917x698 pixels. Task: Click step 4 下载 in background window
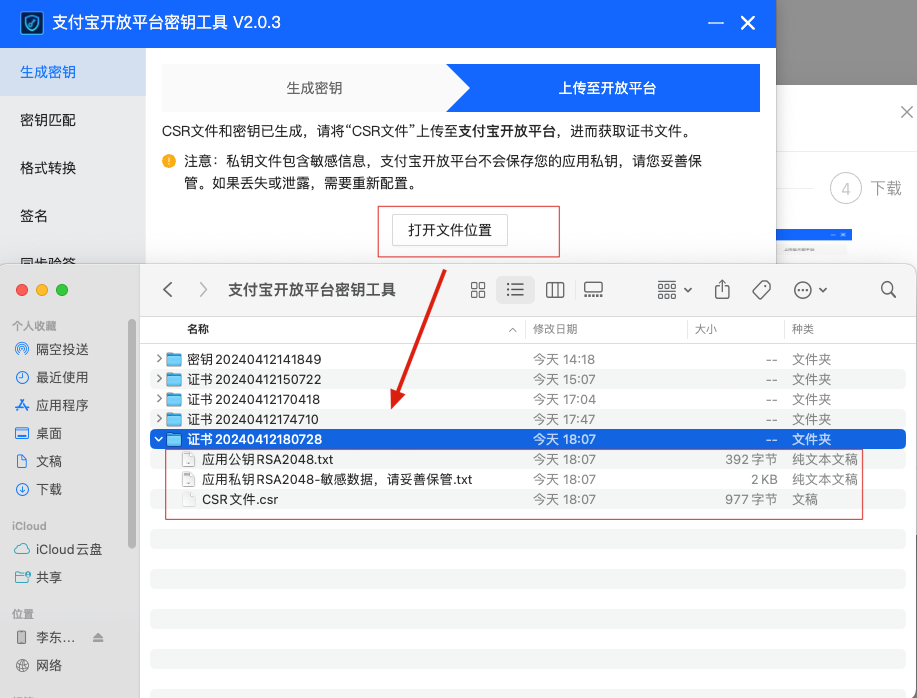coord(866,188)
